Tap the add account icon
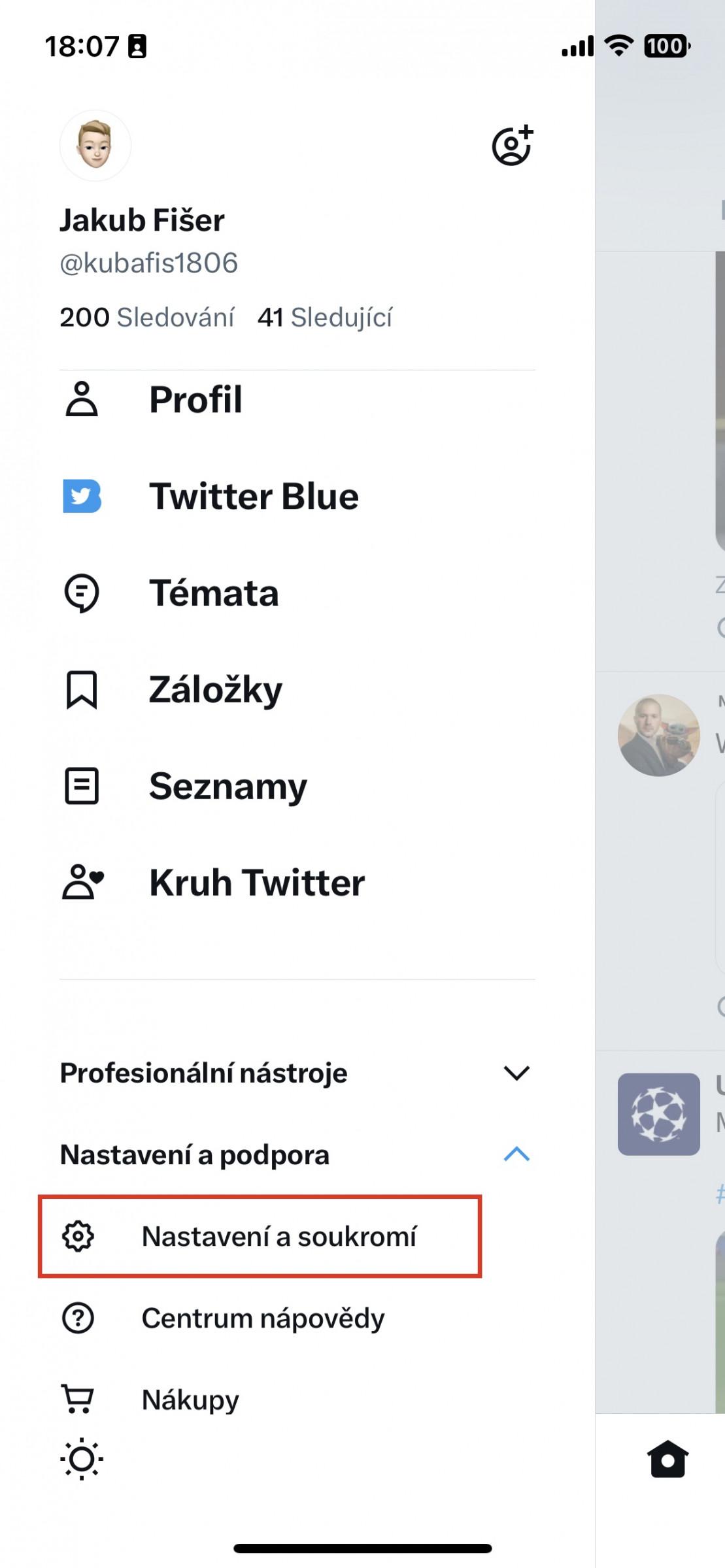The height and width of the screenshot is (1568, 725). point(513,146)
